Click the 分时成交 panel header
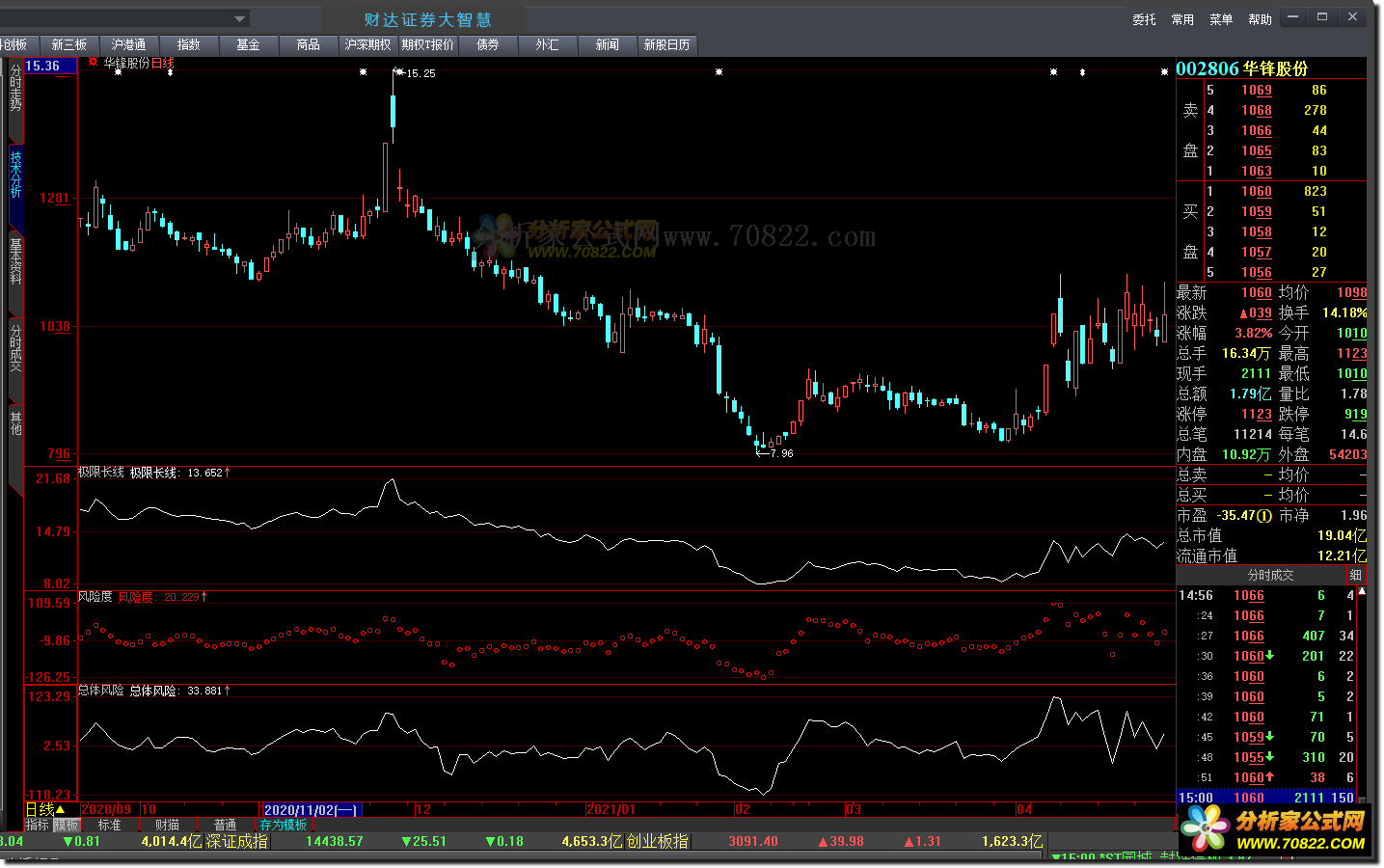1384x868 pixels. coord(1271,575)
